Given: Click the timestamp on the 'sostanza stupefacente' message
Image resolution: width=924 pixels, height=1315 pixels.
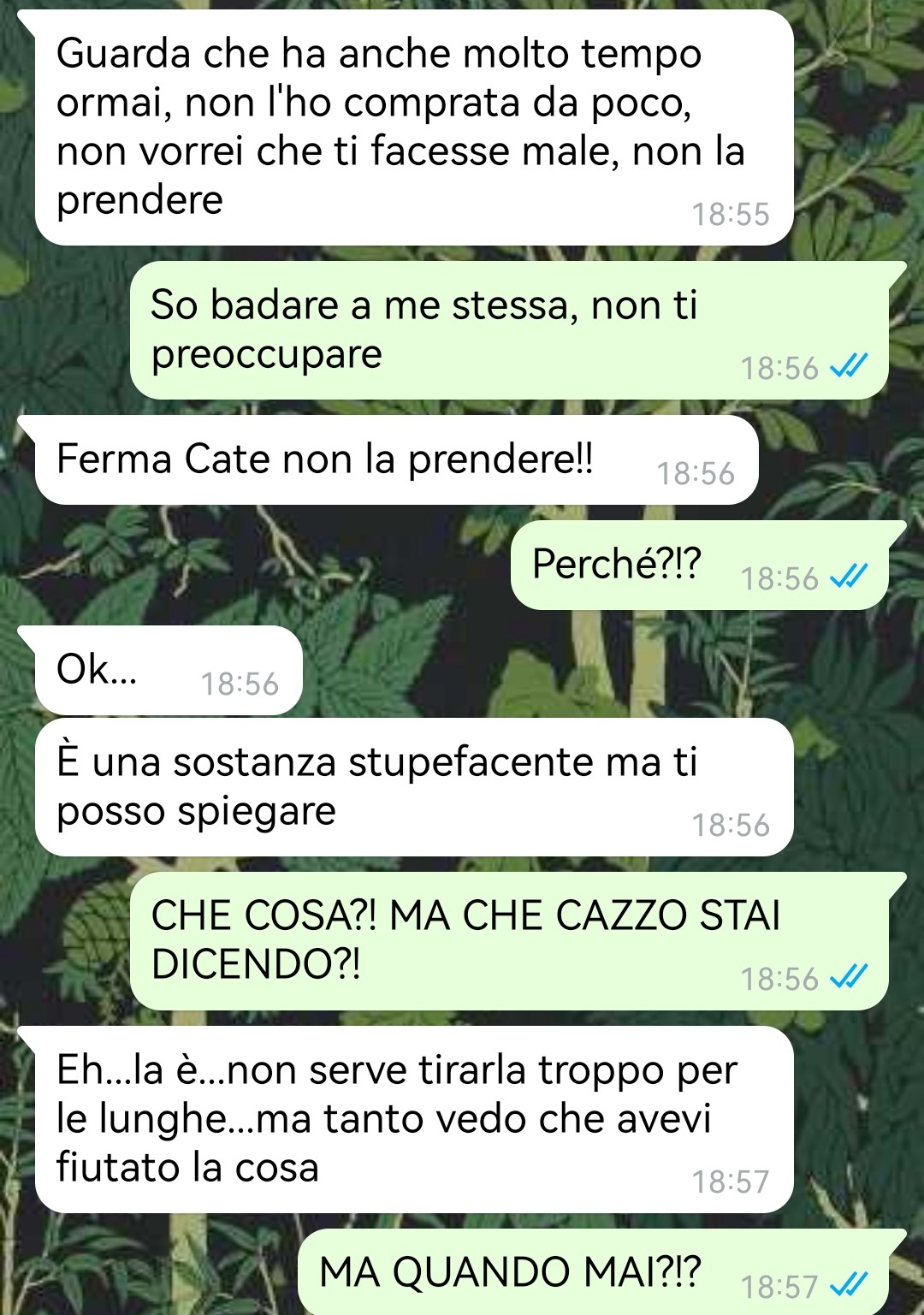Looking at the screenshot, I should [x=731, y=825].
